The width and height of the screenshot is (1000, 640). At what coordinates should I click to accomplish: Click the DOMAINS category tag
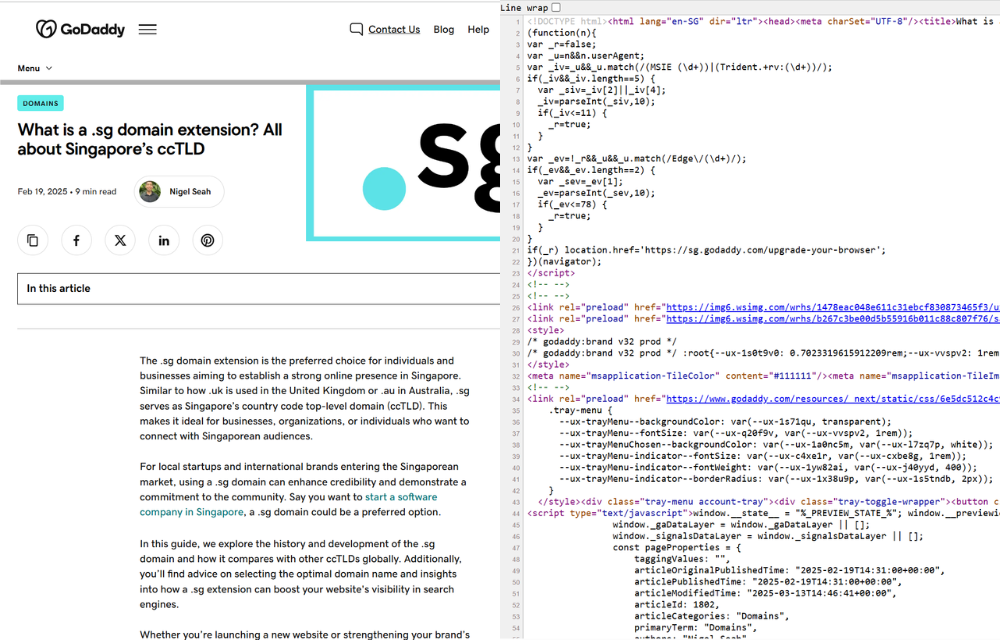pyautogui.click(x=40, y=103)
